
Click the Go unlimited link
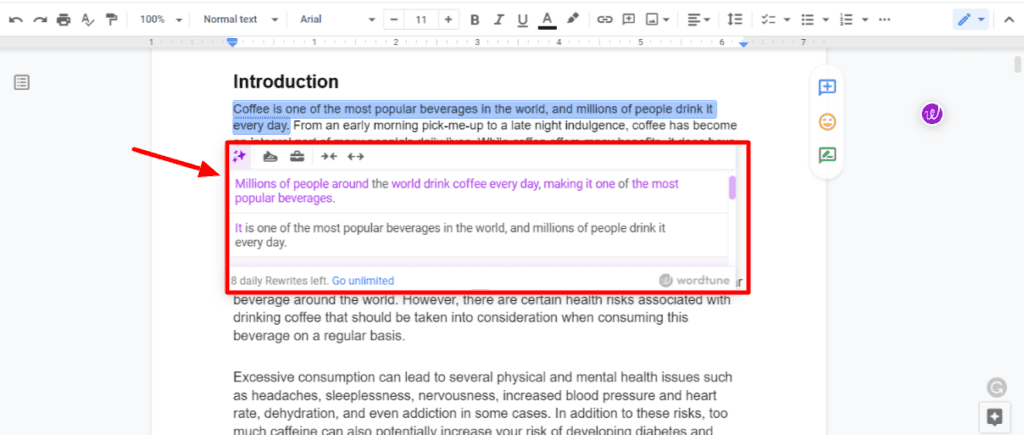click(x=363, y=281)
